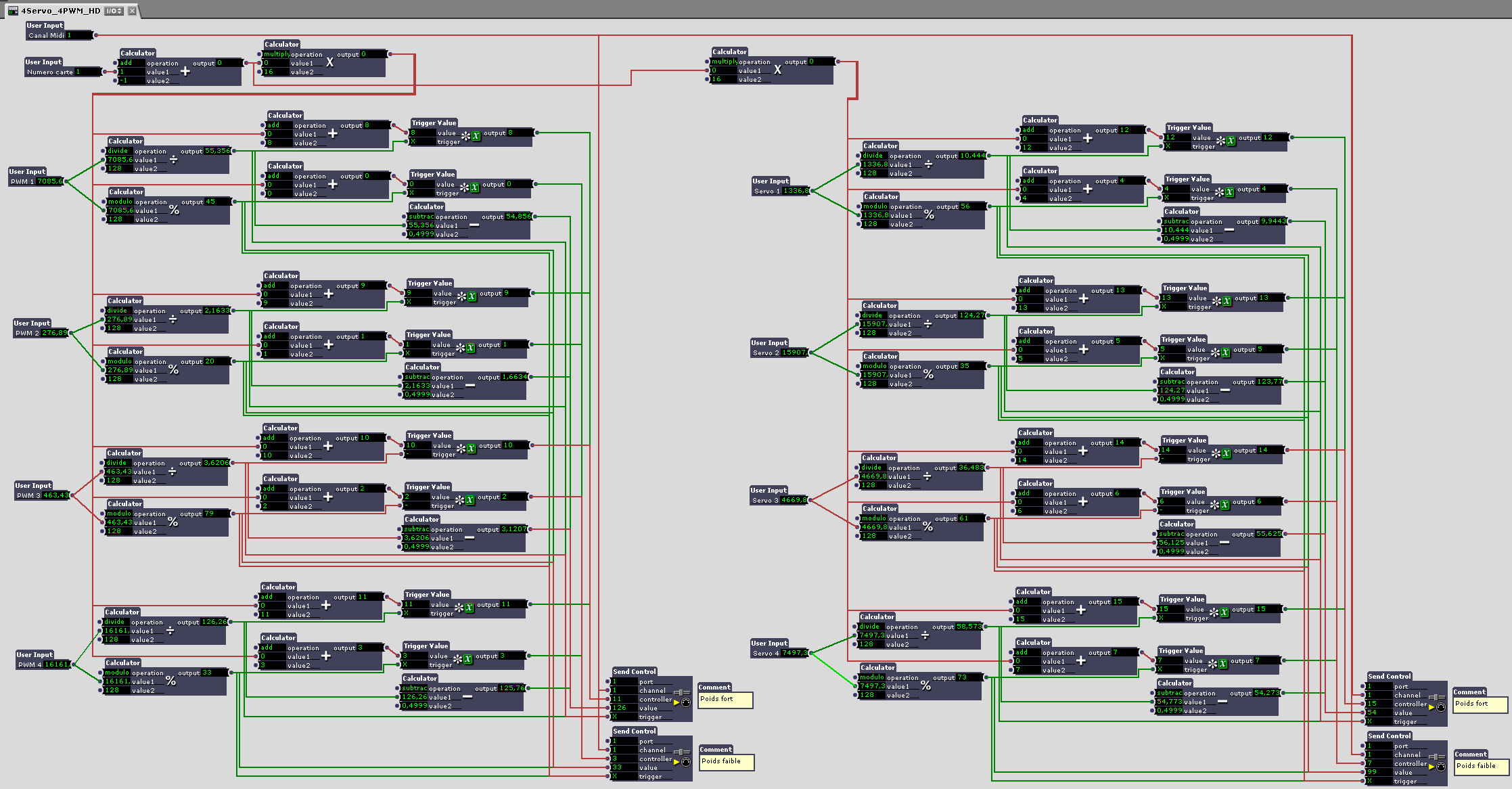Click the PWM 1 User Input value
1512x789 pixels.
pos(50,181)
